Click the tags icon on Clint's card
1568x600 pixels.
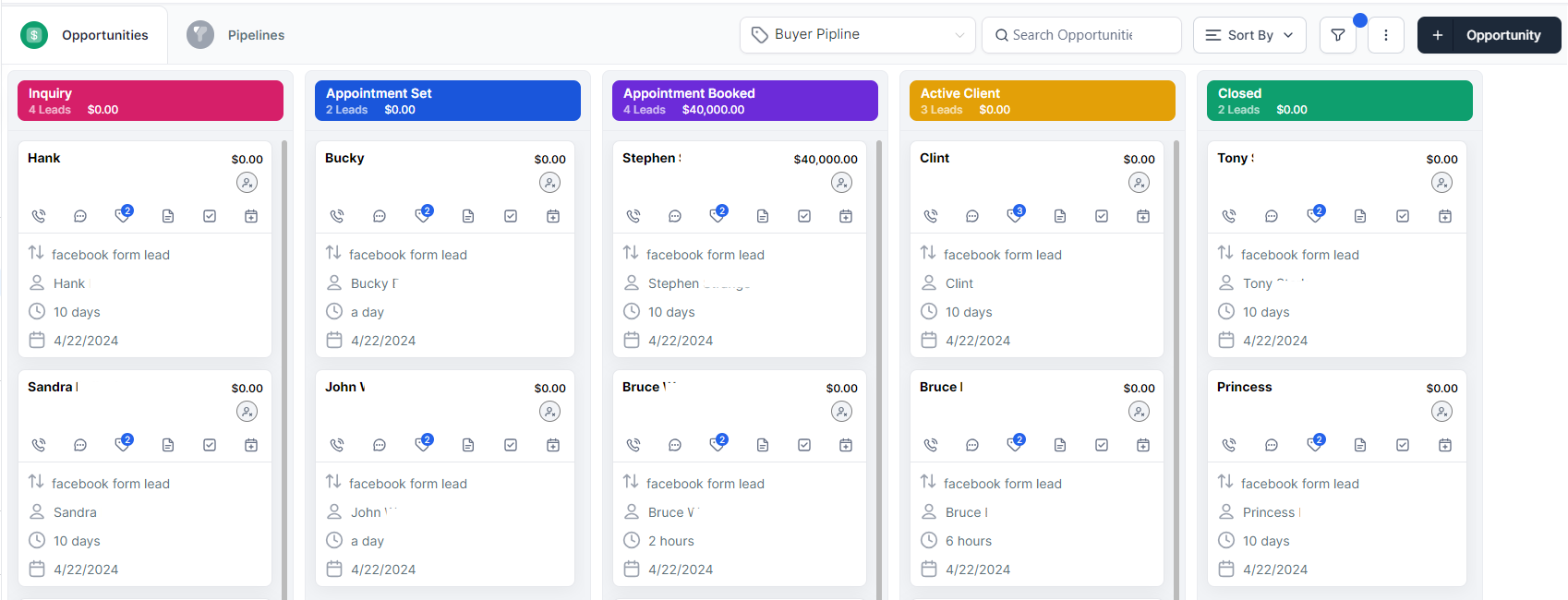1015,216
